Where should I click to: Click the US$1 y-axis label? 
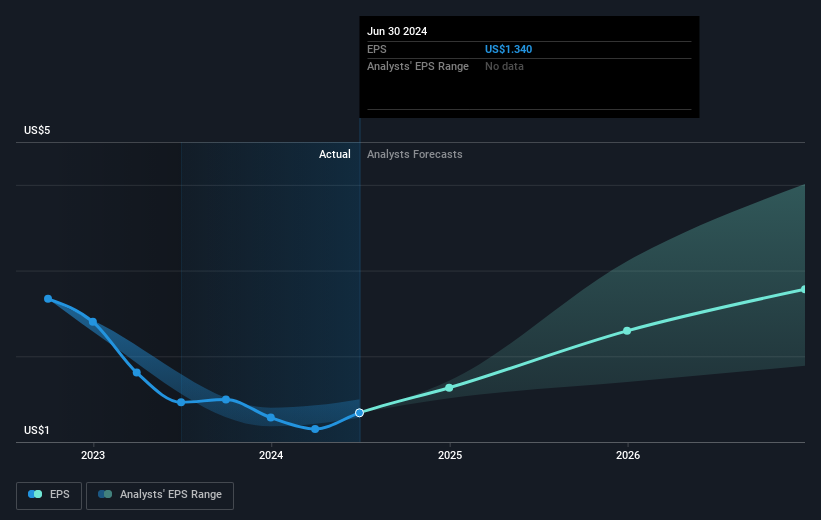pos(37,430)
